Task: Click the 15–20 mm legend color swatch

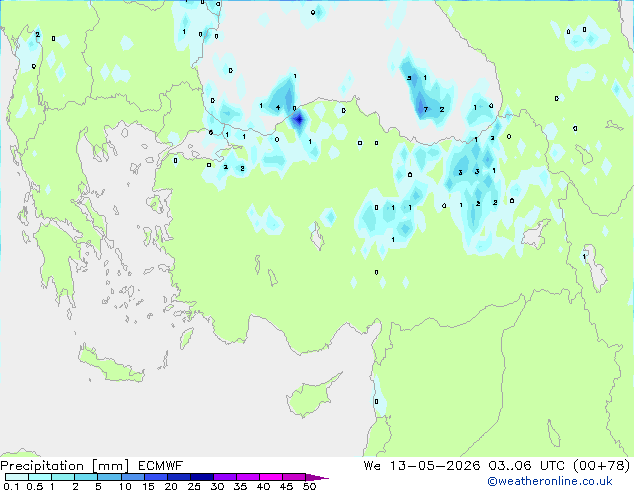Action: (x=155, y=477)
